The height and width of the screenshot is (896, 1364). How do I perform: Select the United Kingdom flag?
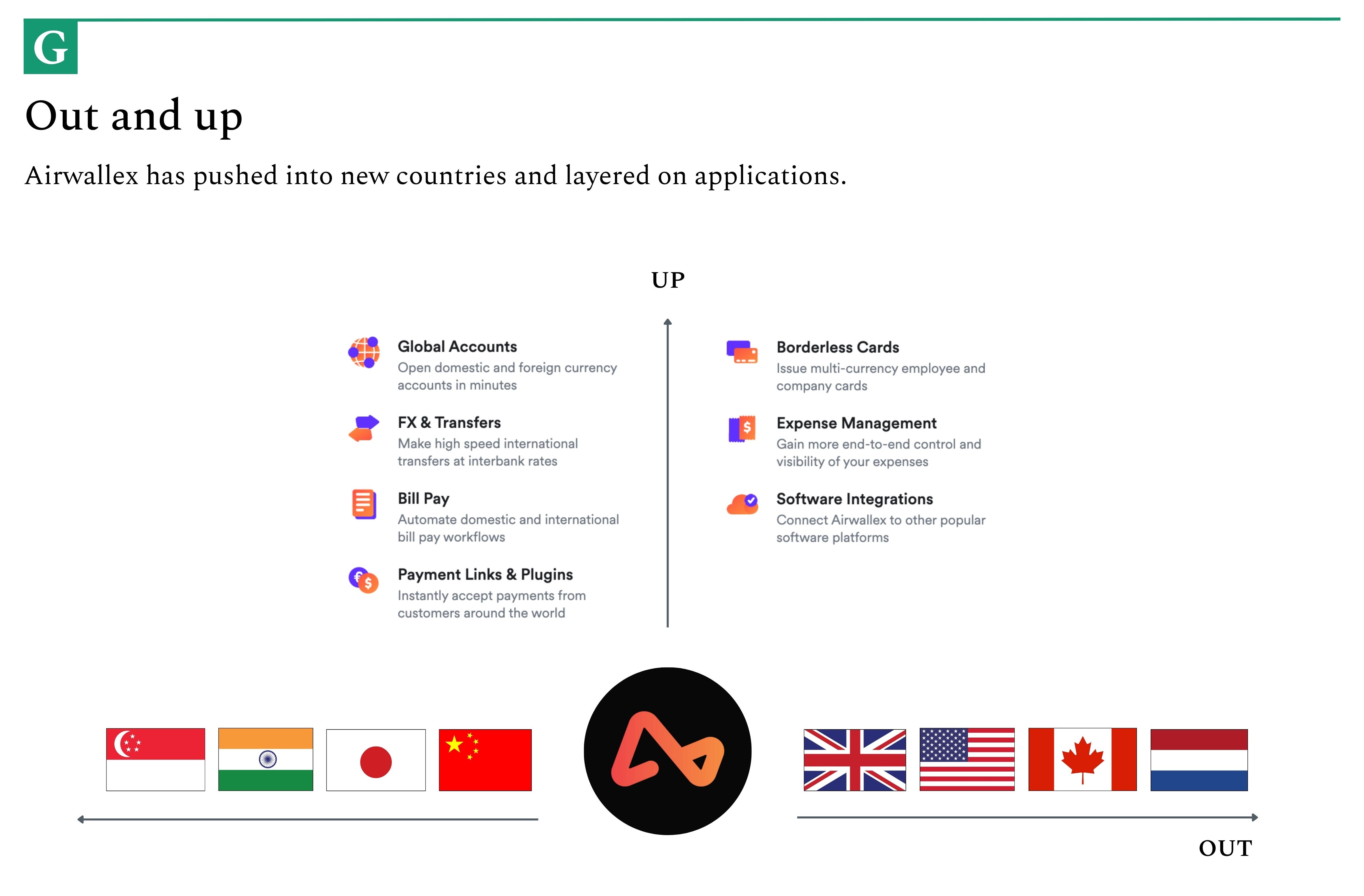point(855,760)
